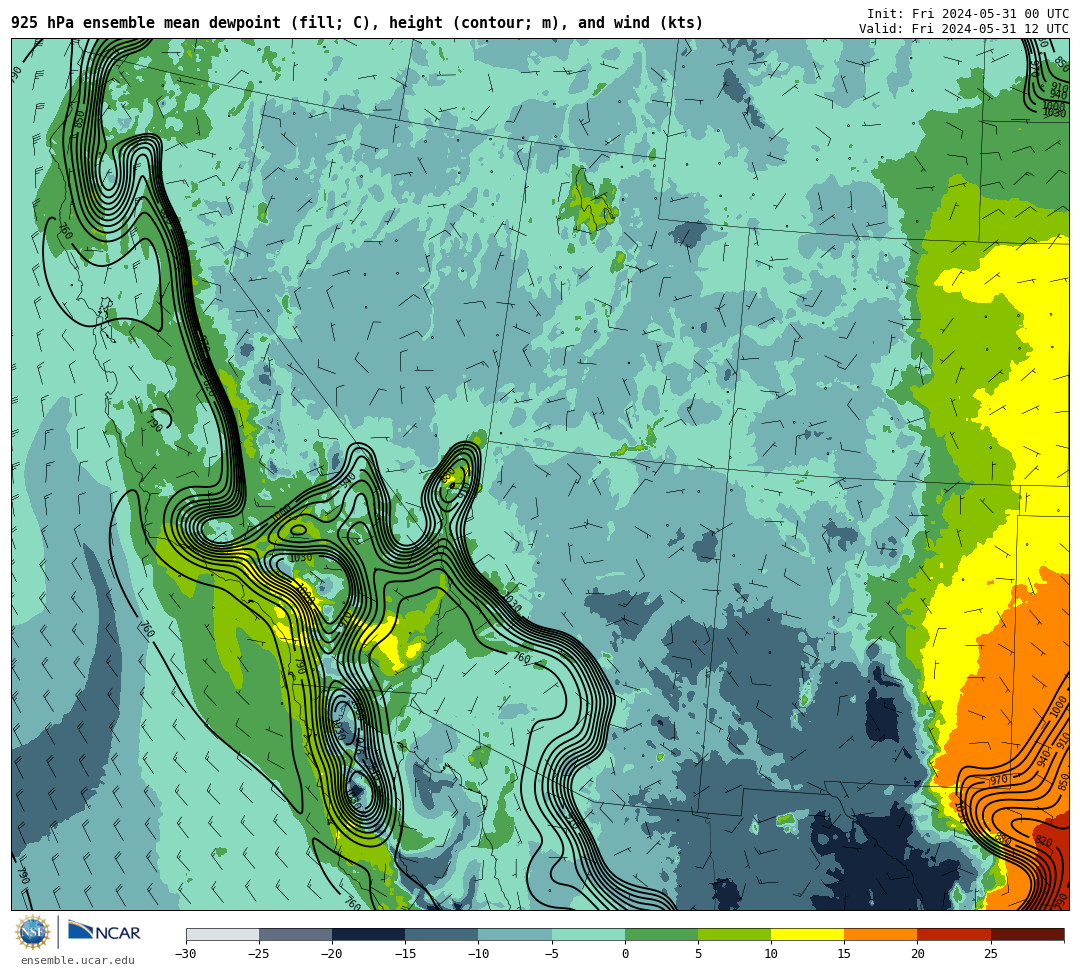
Task: Select the light gray -30 to -25 colorbar swatch
Action: [222, 934]
